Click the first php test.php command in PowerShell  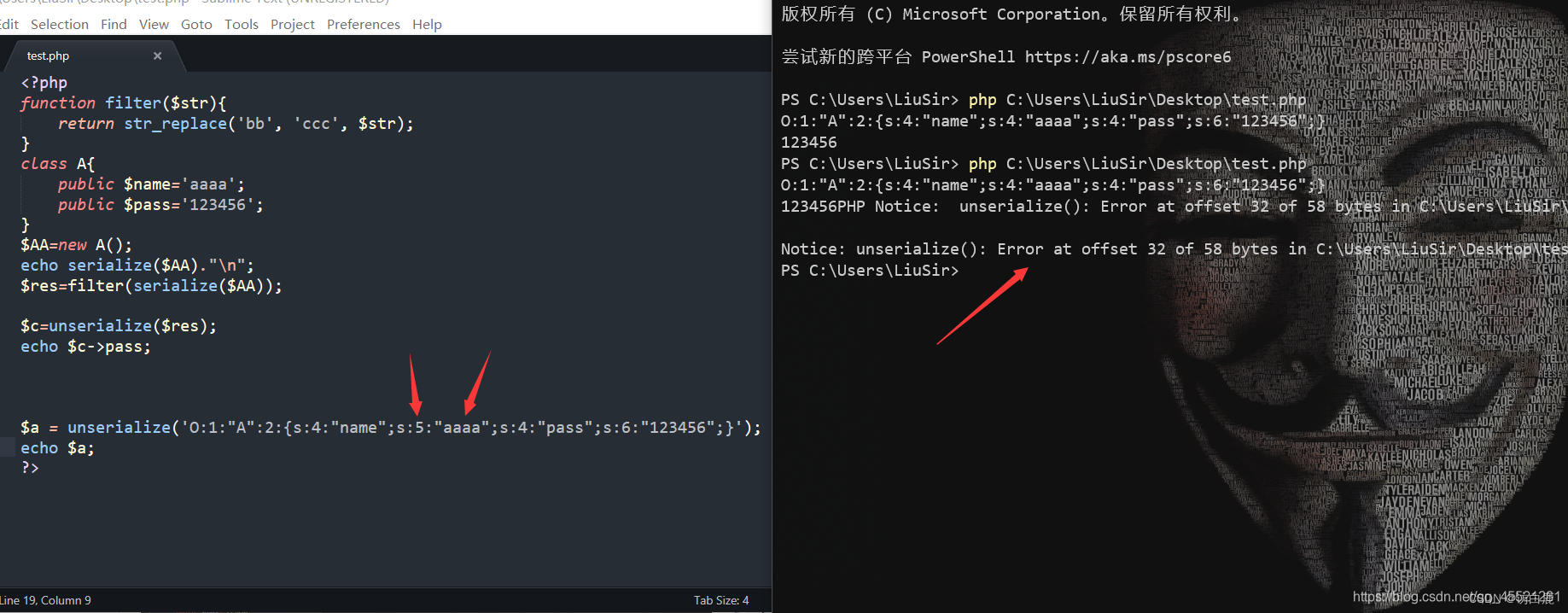pos(1137,100)
